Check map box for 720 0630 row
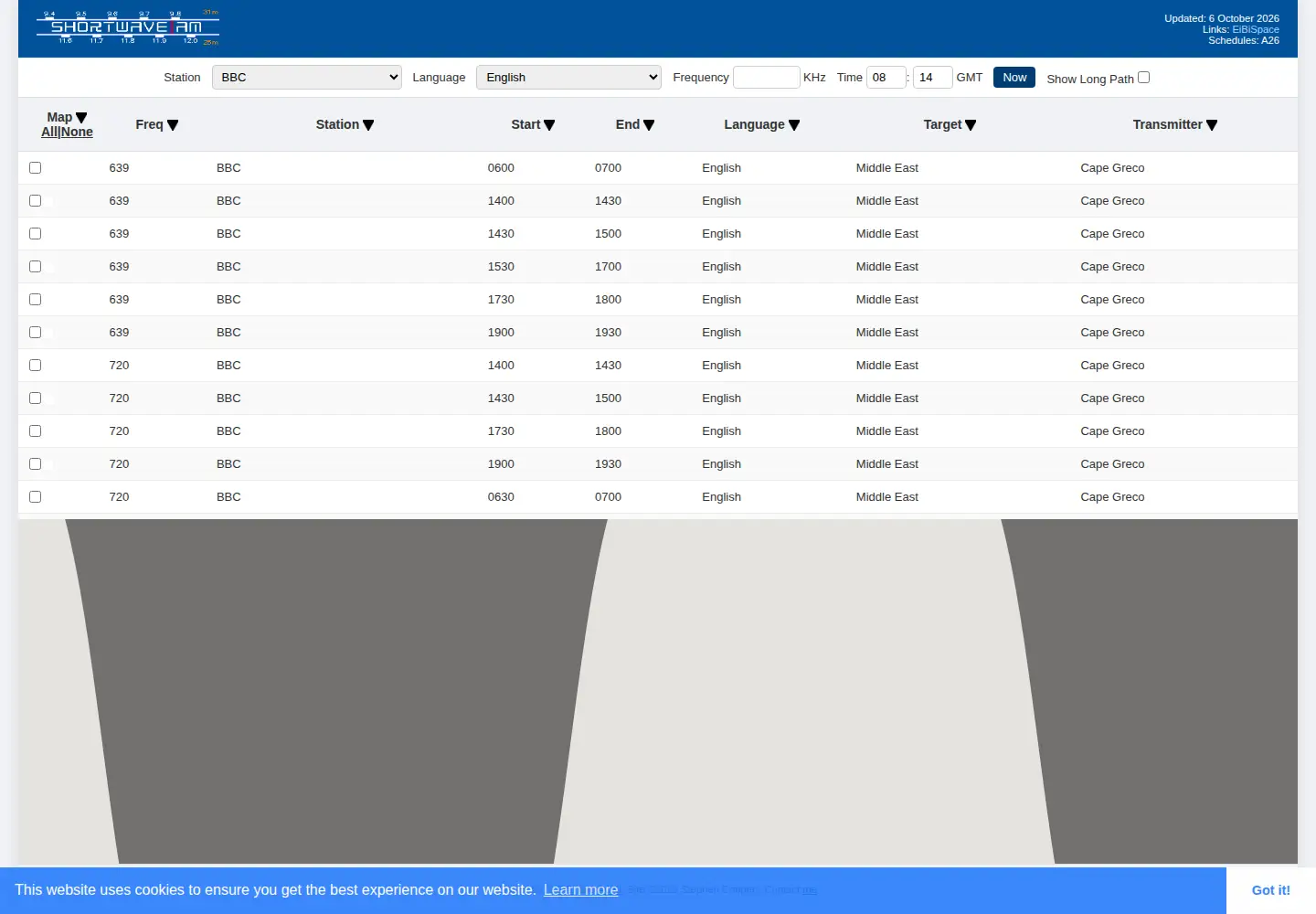The image size is (1316, 914). click(35, 497)
